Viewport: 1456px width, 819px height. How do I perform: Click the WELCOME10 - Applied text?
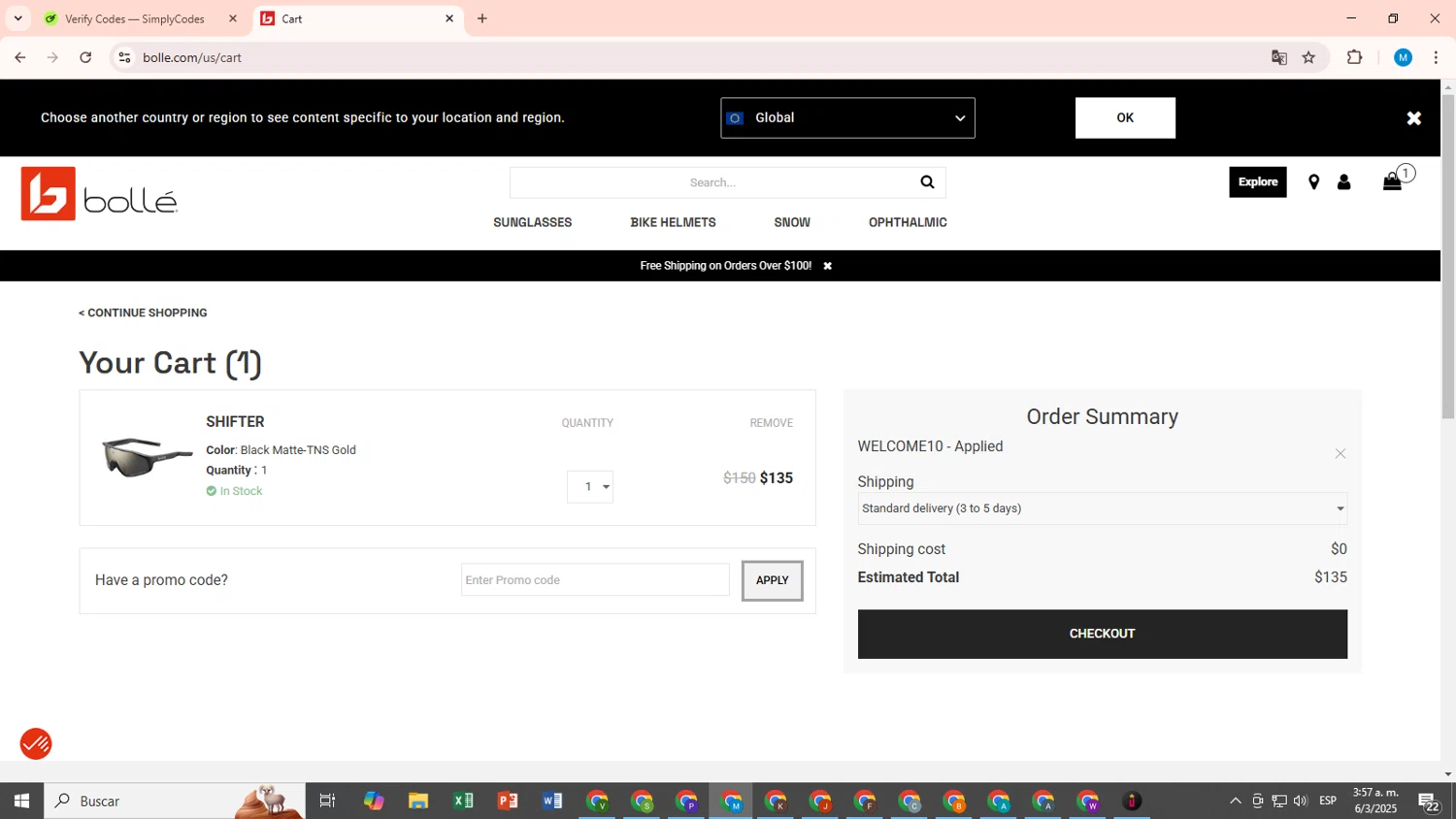click(x=930, y=446)
